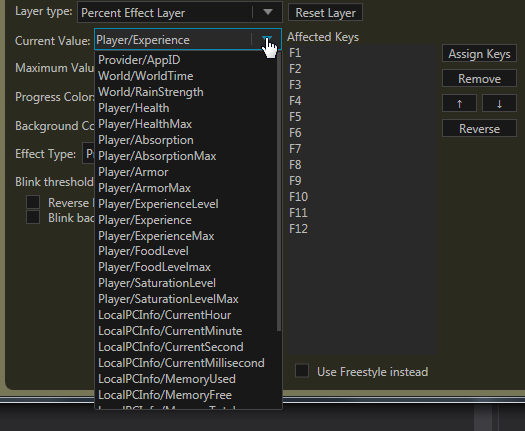Select LocalPCInfo/CurrentMillisecond entry
525x431 pixels.
(186, 363)
